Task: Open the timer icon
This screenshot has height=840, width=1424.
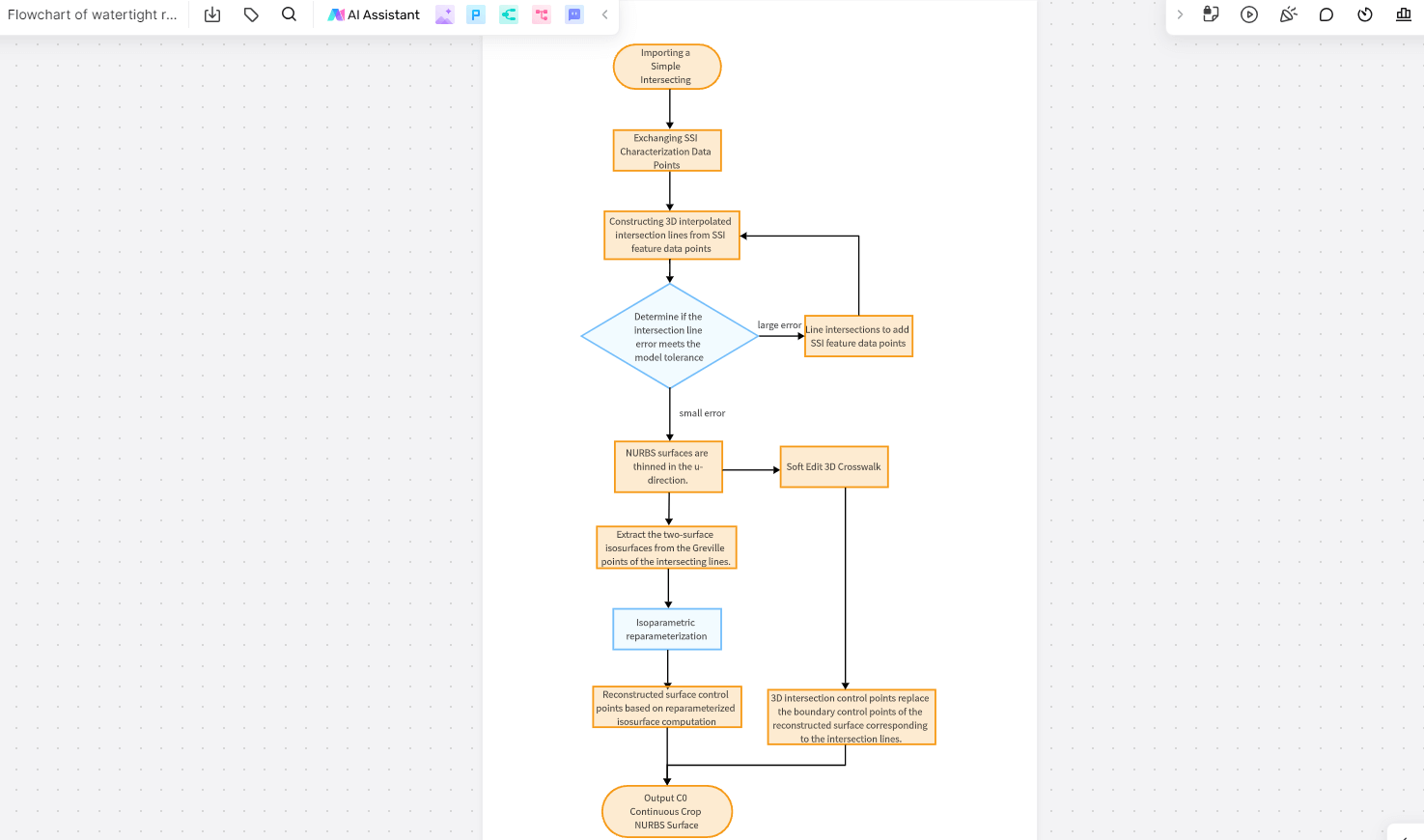Action: pos(1365,14)
